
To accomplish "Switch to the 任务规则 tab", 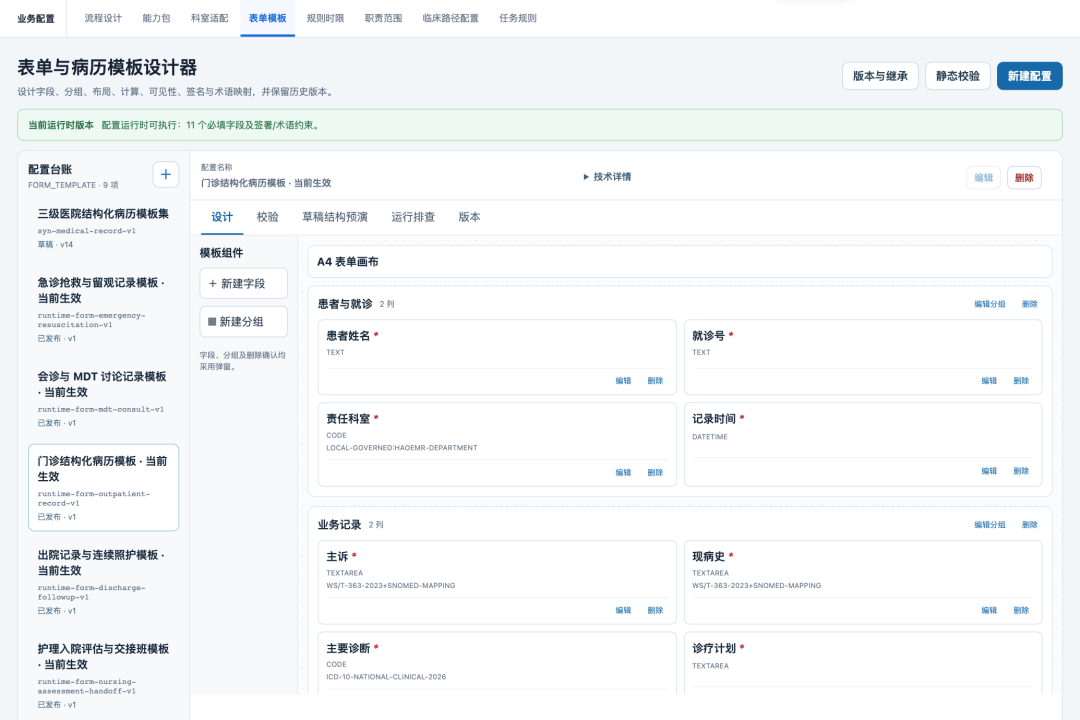I will pyautogui.click(x=518, y=18).
